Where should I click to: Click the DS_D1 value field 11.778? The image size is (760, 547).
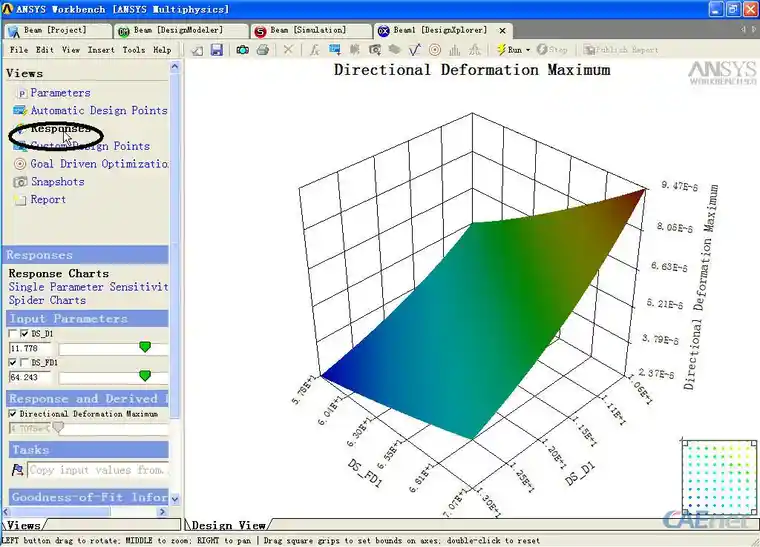[30, 348]
